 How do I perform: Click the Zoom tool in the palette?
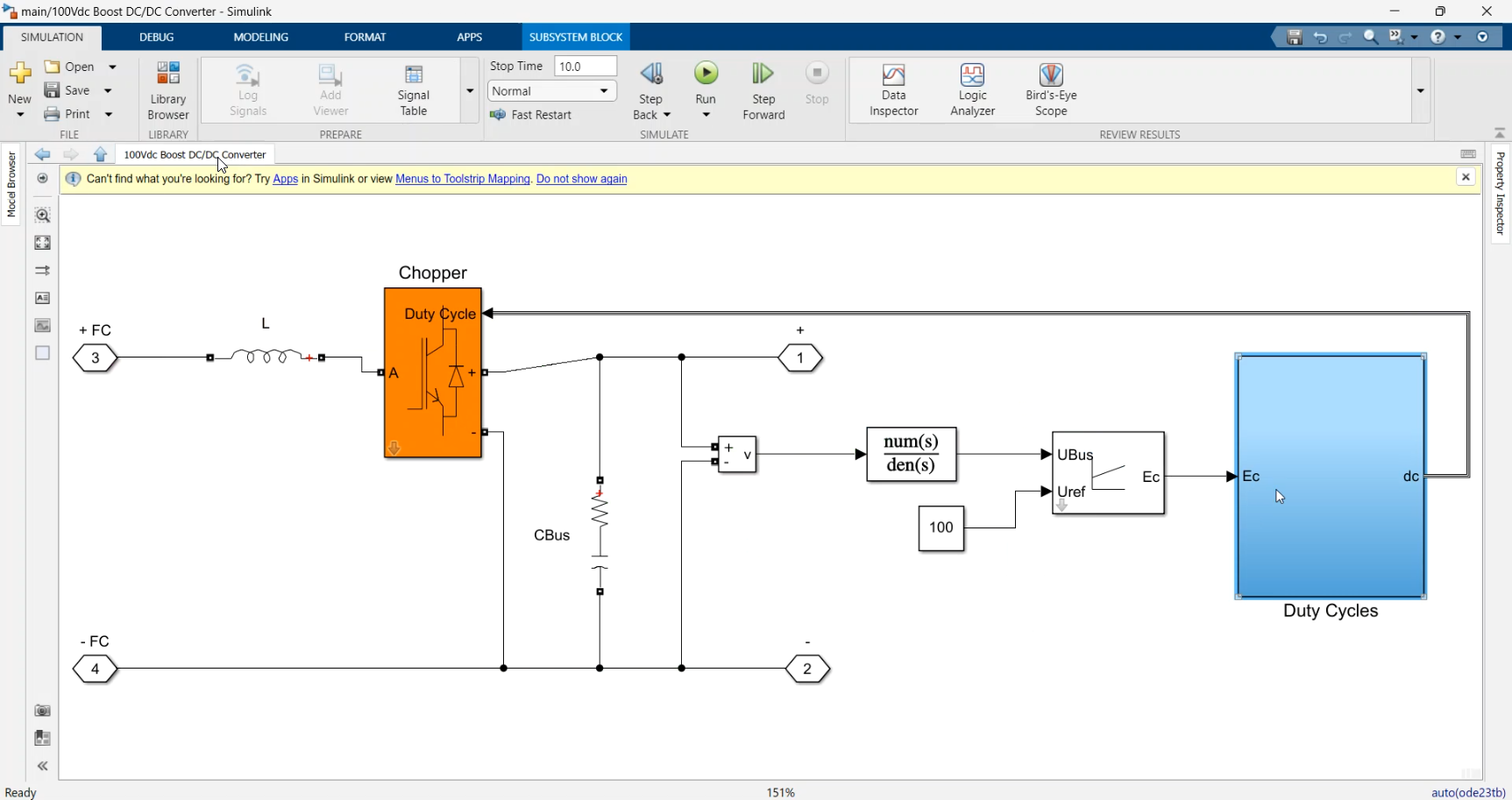(x=42, y=215)
